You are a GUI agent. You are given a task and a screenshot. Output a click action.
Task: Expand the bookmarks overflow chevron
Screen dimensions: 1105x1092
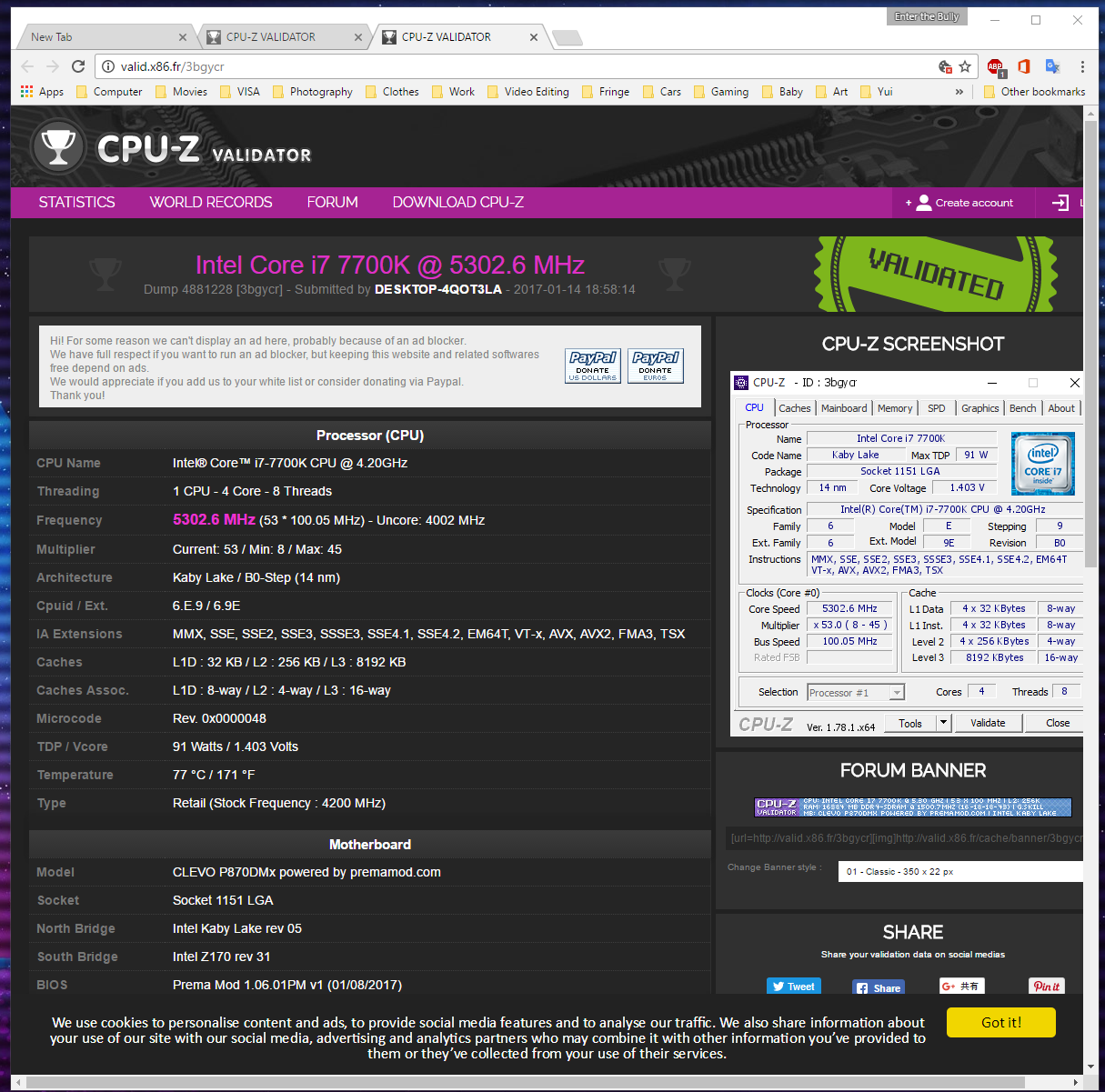[959, 92]
